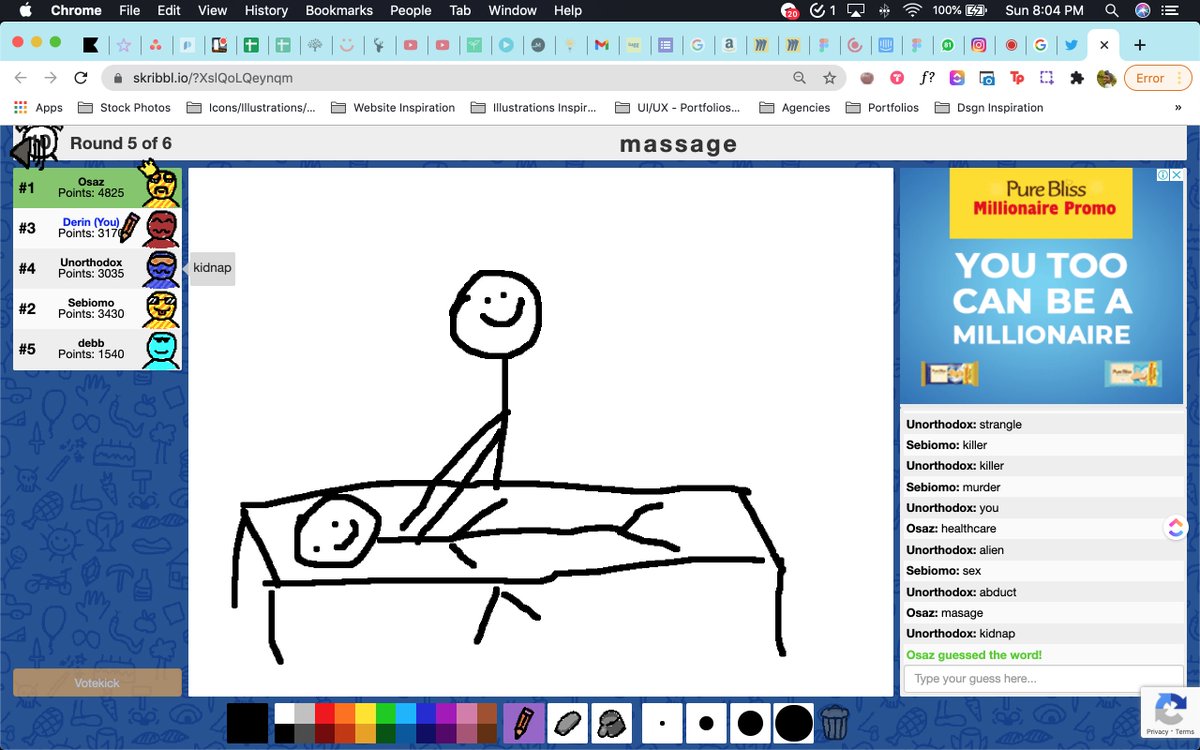This screenshot has height=750, width=1200.
Task: Select player debb in the scoreboard
Action: coord(97,350)
